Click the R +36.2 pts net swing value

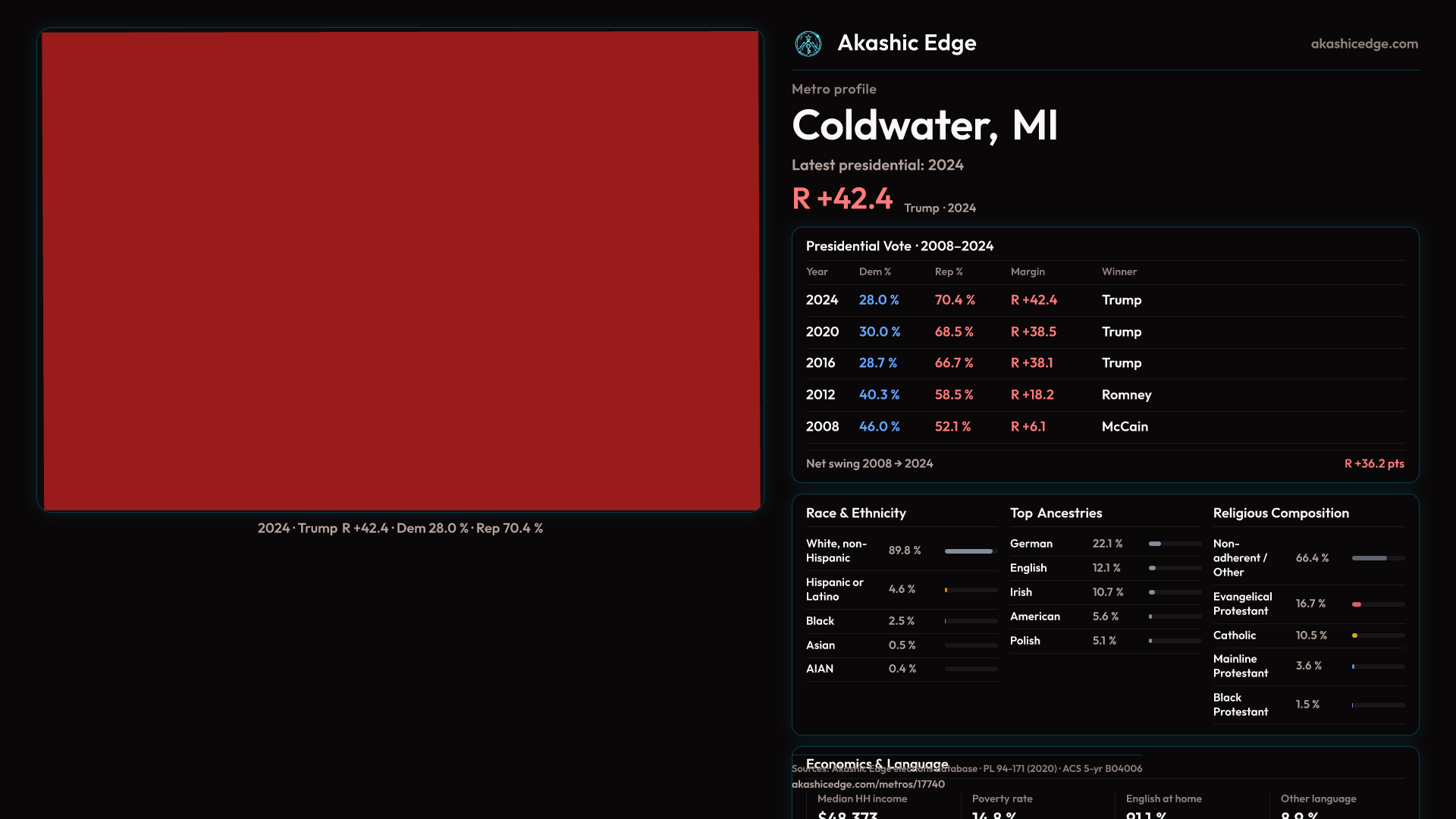coord(1373,464)
